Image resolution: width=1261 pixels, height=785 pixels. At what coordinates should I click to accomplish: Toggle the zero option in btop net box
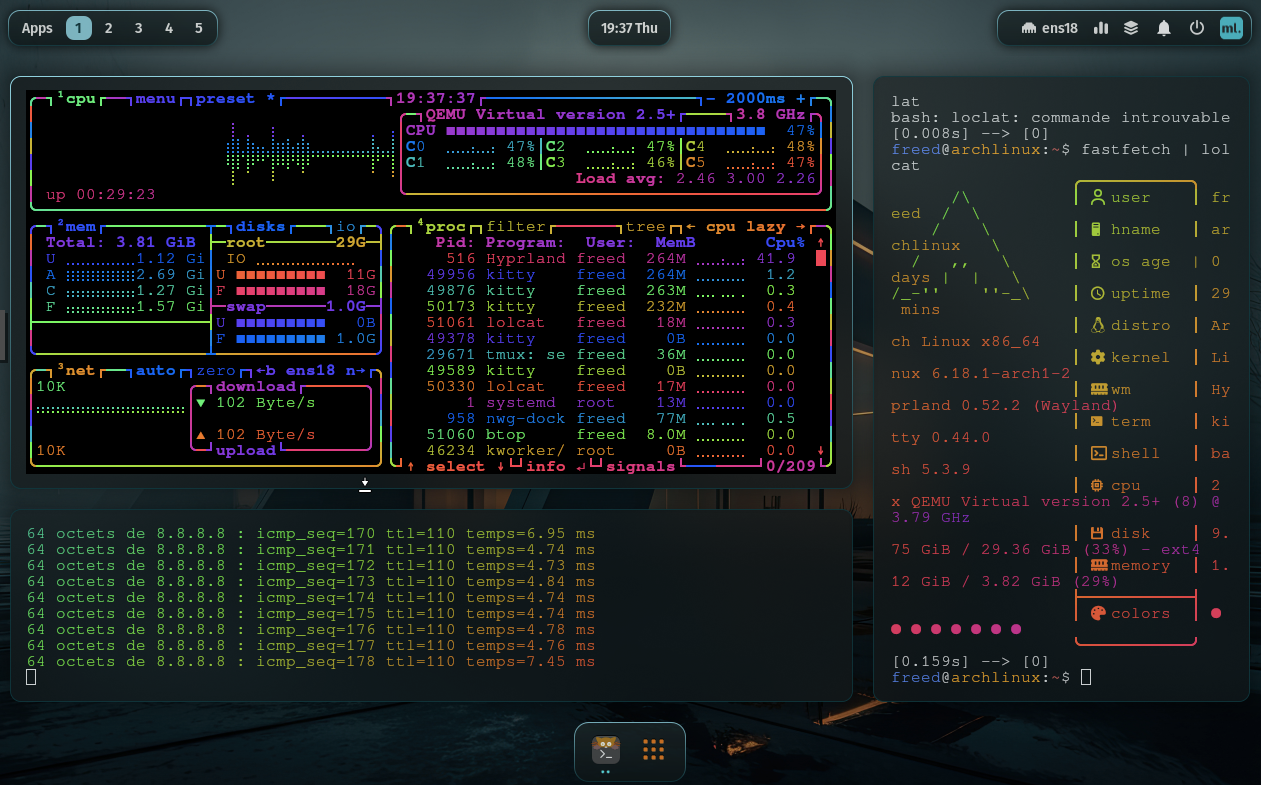pos(215,370)
